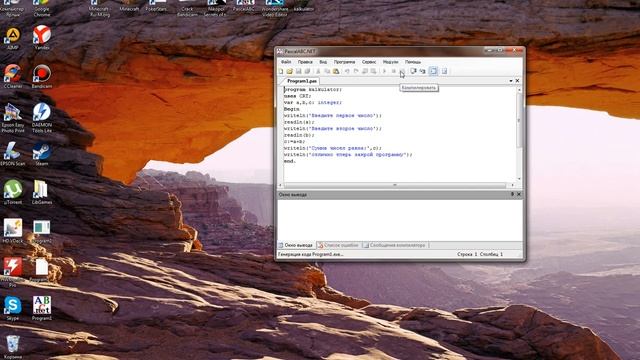
Task: Select the CCleaner desktop icon
Action: pyautogui.click(x=13, y=77)
